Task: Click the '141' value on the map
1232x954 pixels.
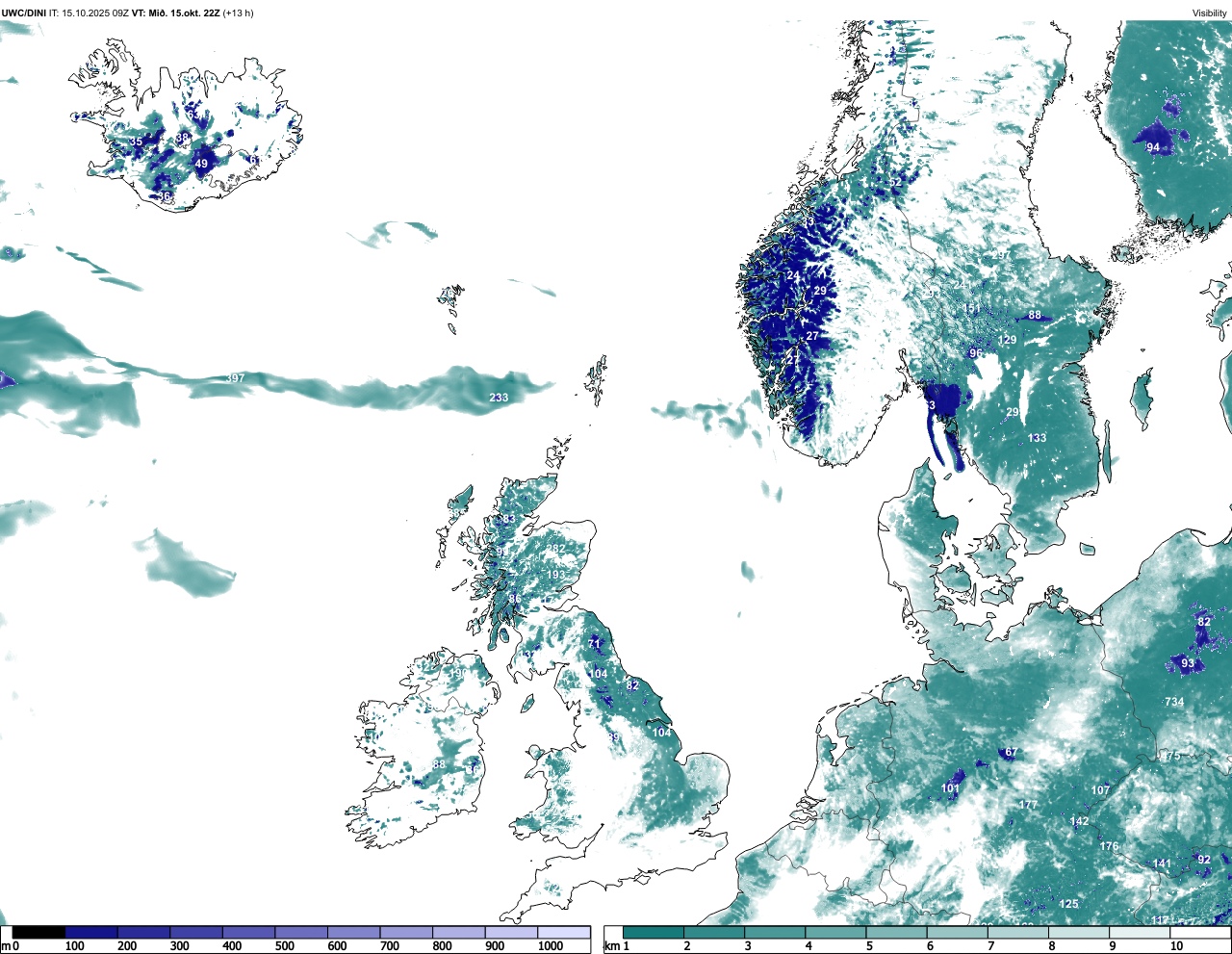Action: click(1163, 864)
